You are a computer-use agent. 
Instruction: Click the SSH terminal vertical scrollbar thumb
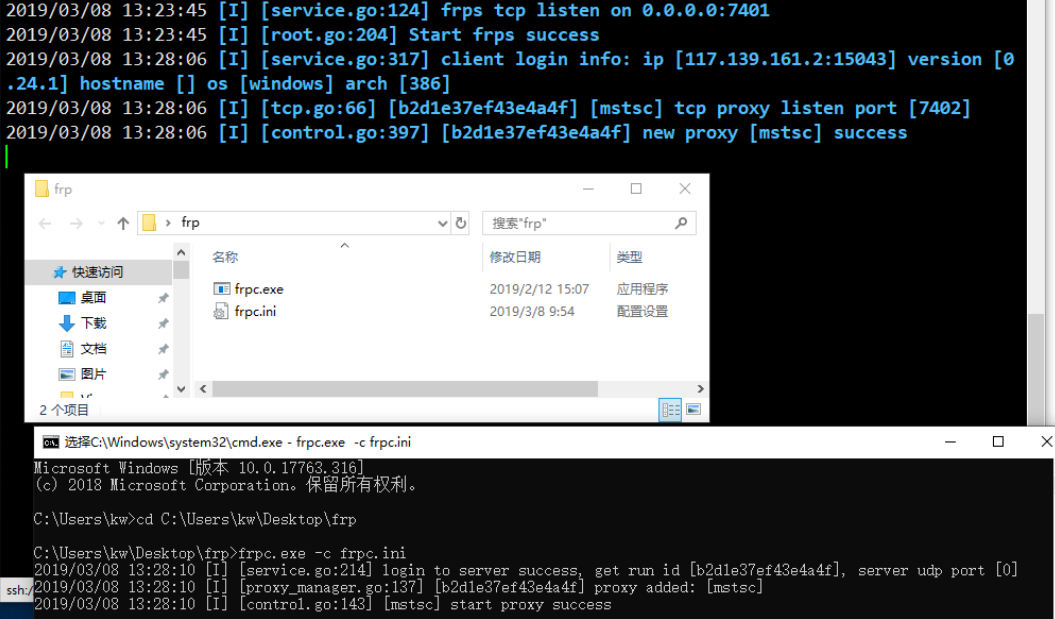pyautogui.click(x=1036, y=369)
